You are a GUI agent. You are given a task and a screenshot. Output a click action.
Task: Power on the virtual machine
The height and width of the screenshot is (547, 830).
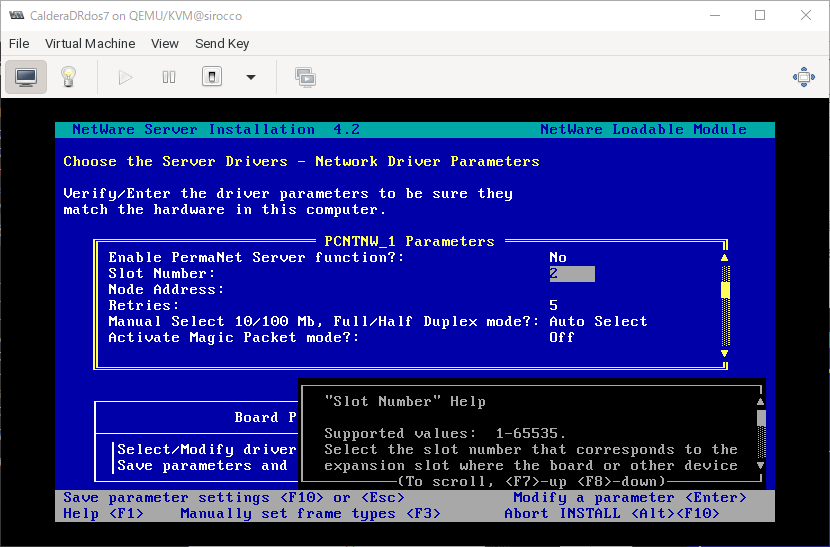tap(125, 77)
